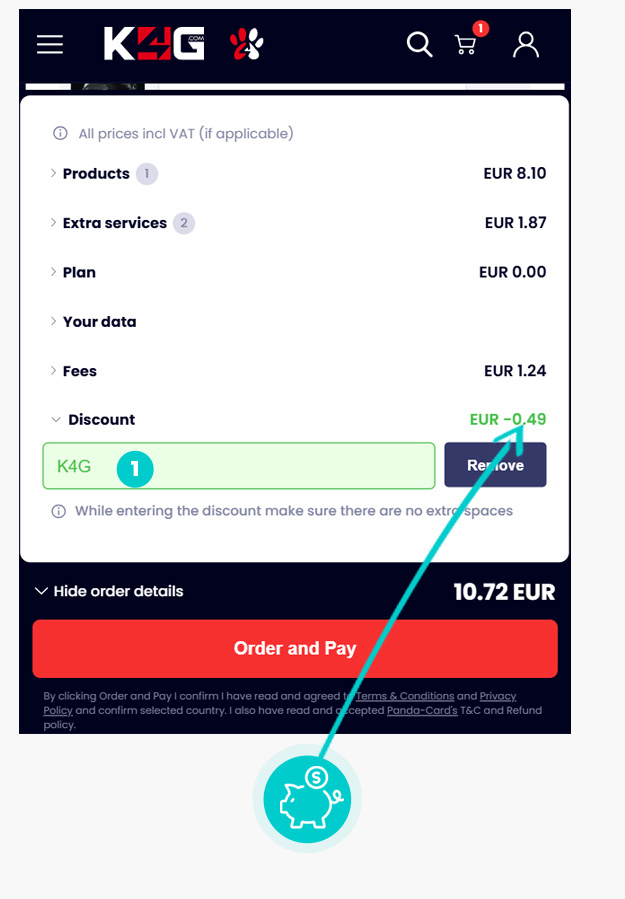The image size is (625, 899).
Task: Open the shopping cart icon
Action: point(466,44)
